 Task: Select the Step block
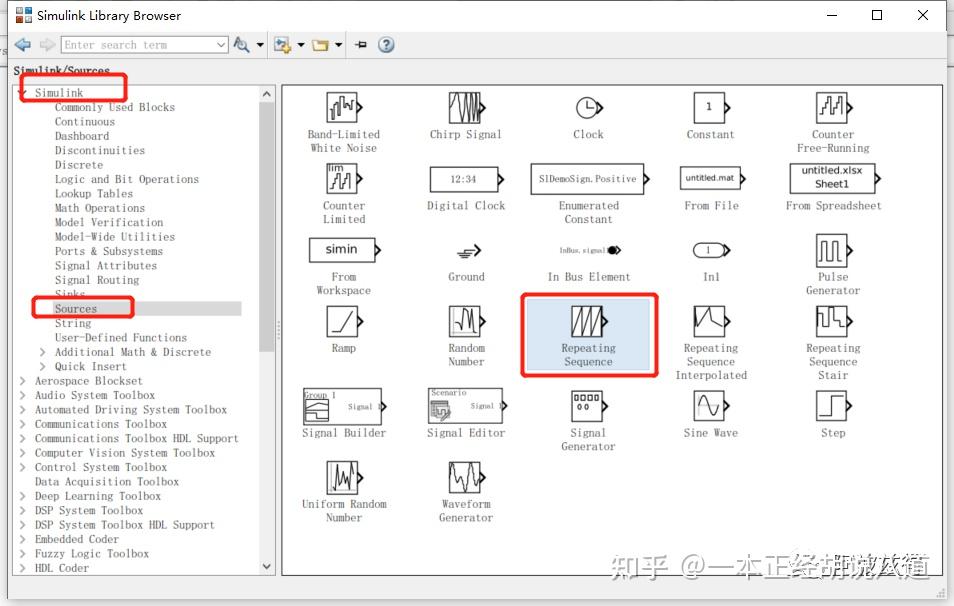click(834, 406)
